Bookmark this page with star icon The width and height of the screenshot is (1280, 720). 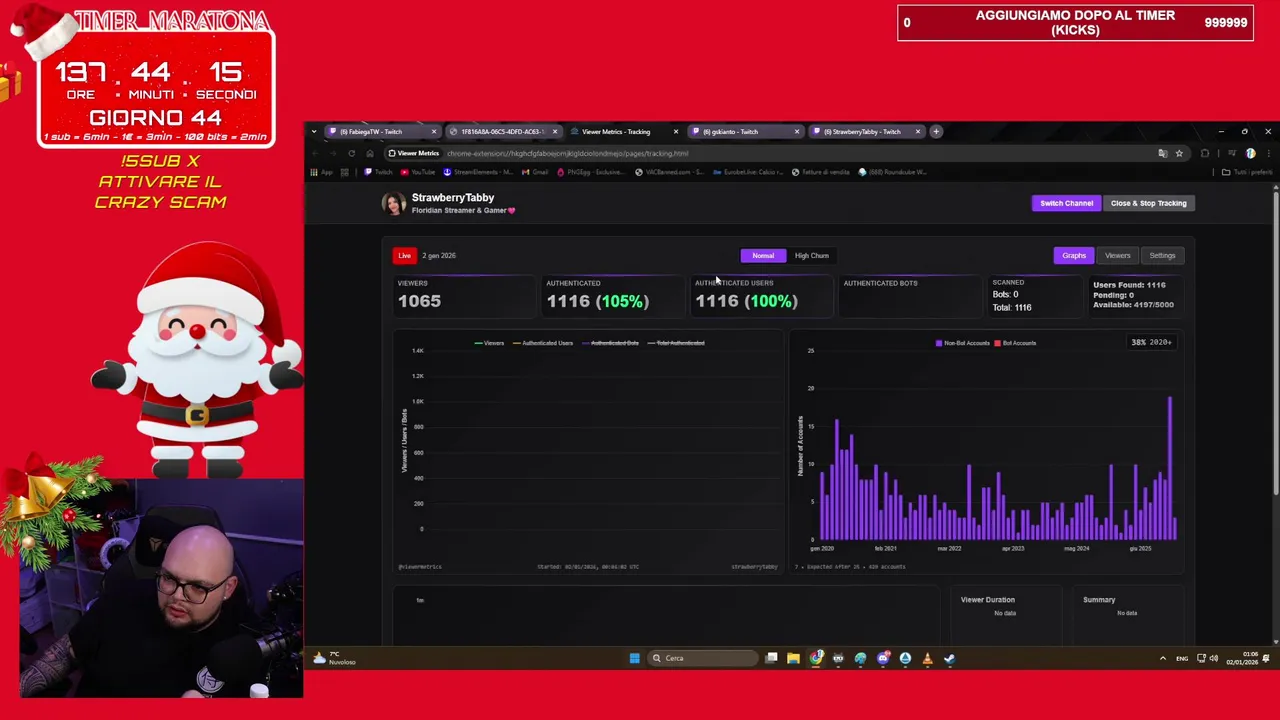1179,154
